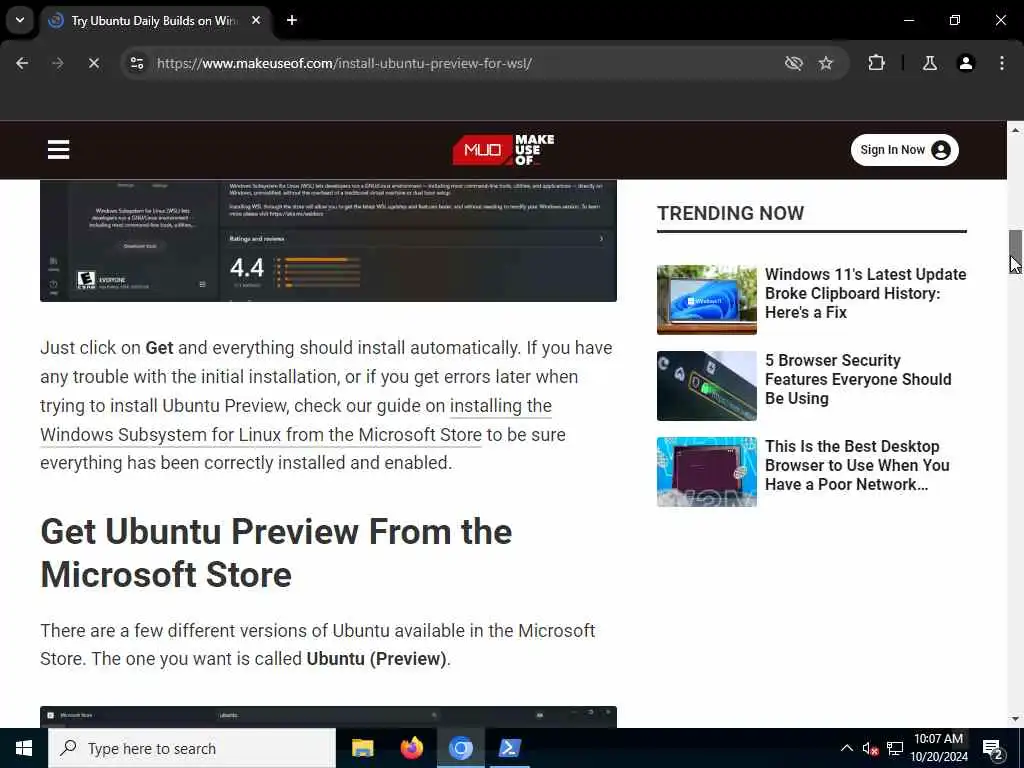Image resolution: width=1024 pixels, height=768 pixels.
Task: Restore down the browser window
Action: 955,20
